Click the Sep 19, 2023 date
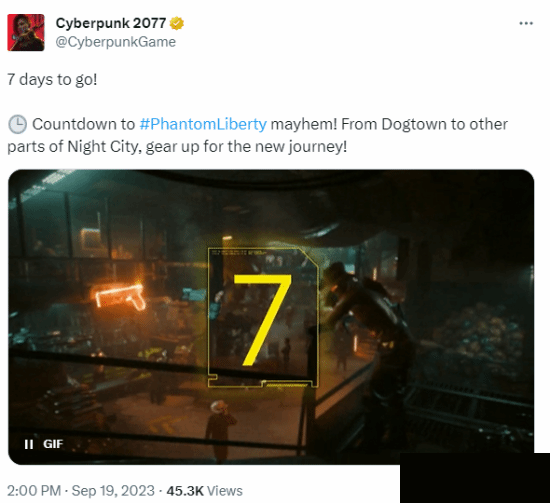This screenshot has height=503, width=550. coord(113,491)
